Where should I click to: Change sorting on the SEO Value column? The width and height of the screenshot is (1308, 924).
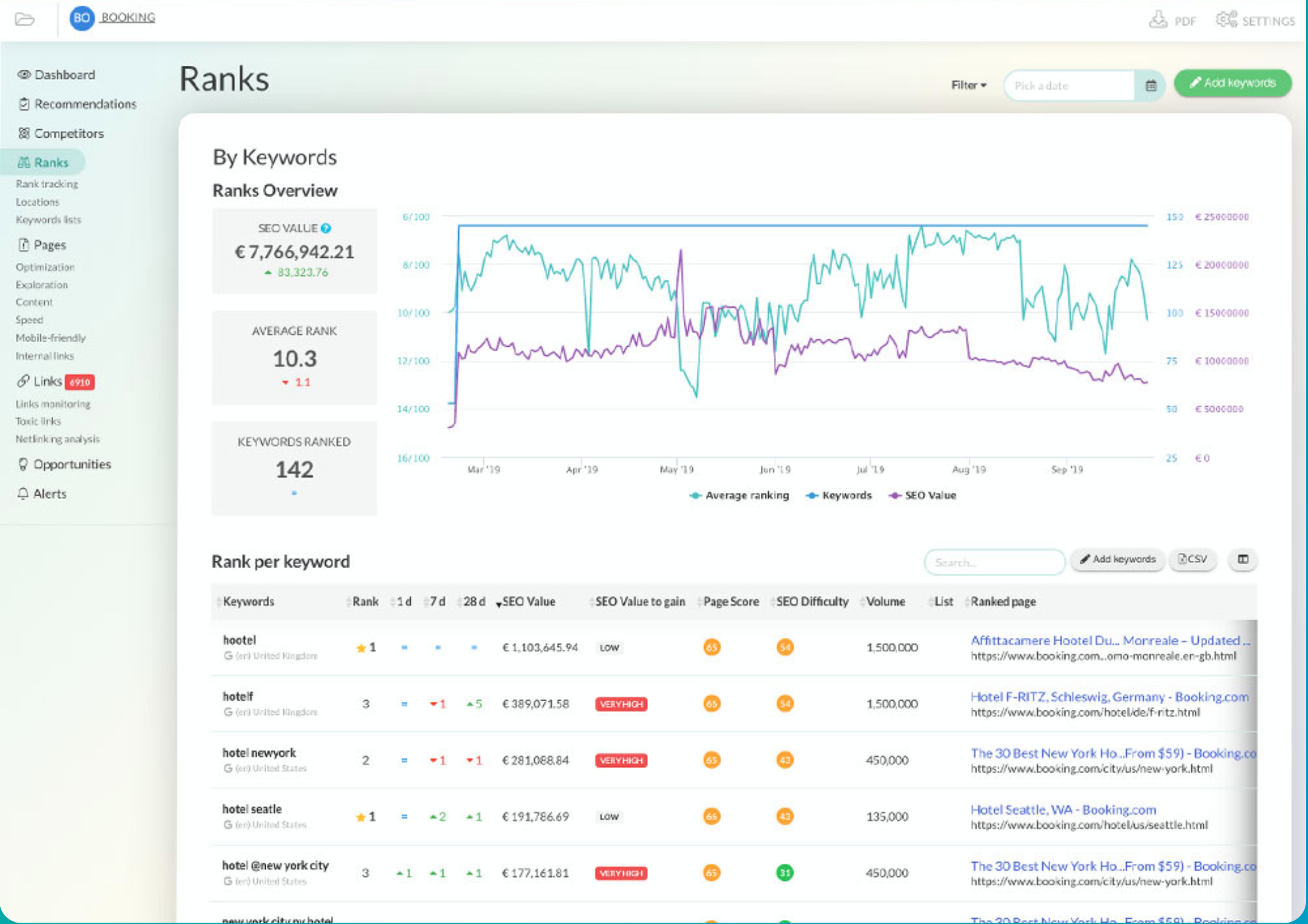[530, 601]
